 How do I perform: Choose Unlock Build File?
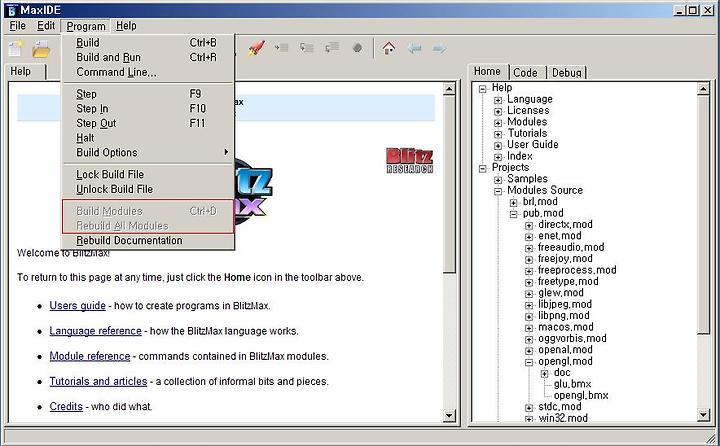coord(148,189)
